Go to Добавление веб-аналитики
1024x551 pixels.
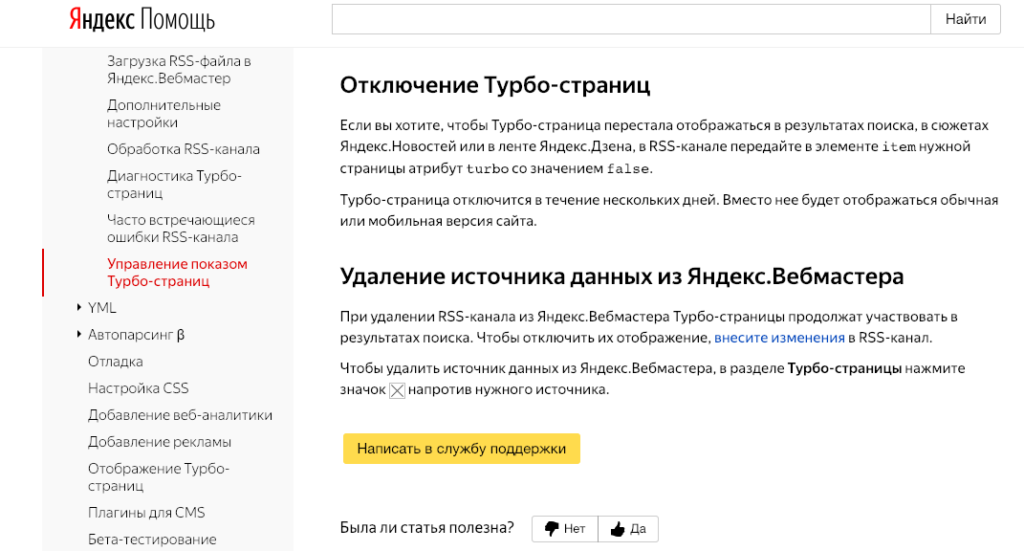click(x=180, y=415)
